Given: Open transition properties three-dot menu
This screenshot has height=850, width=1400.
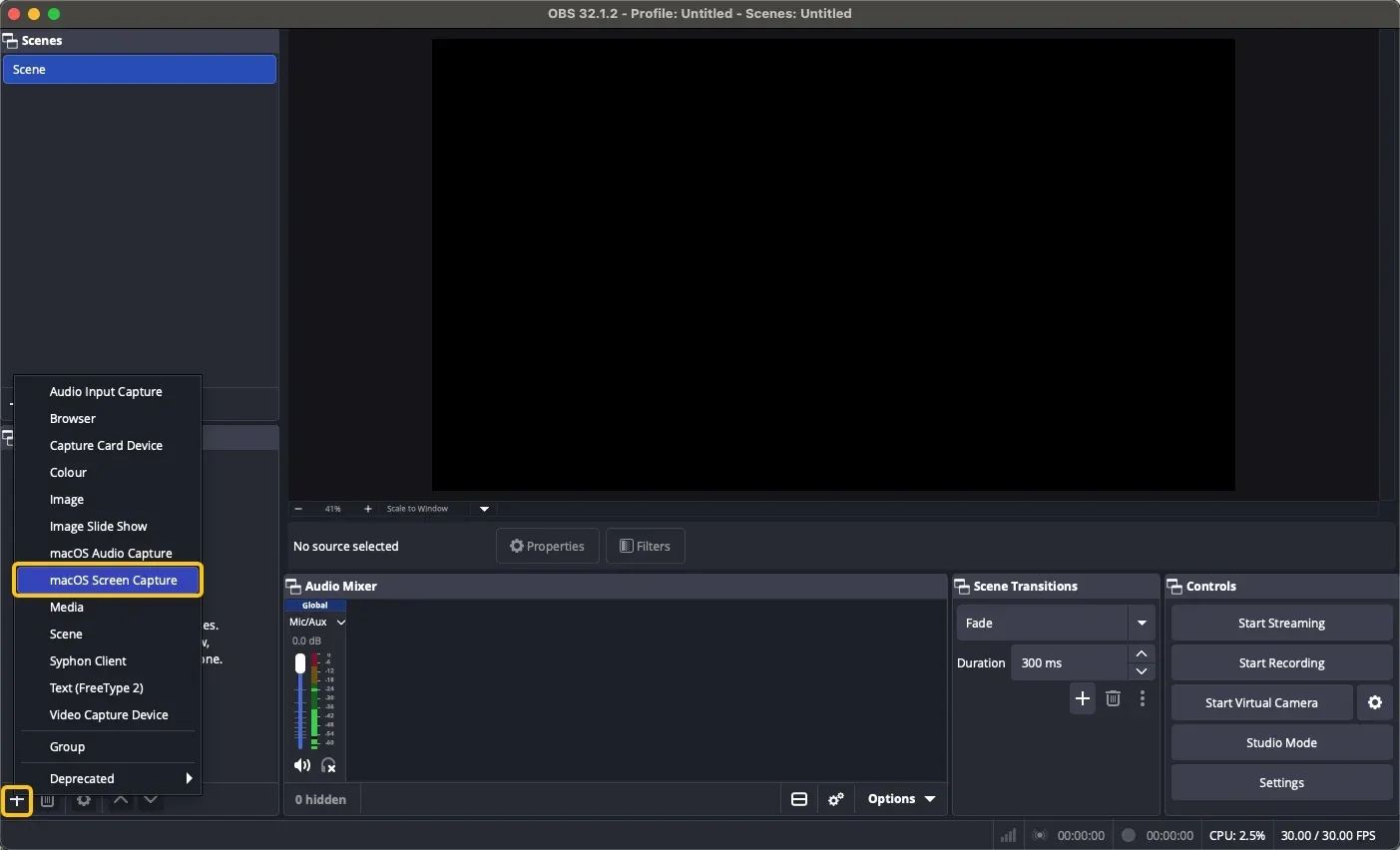Looking at the screenshot, I should click(x=1143, y=698).
